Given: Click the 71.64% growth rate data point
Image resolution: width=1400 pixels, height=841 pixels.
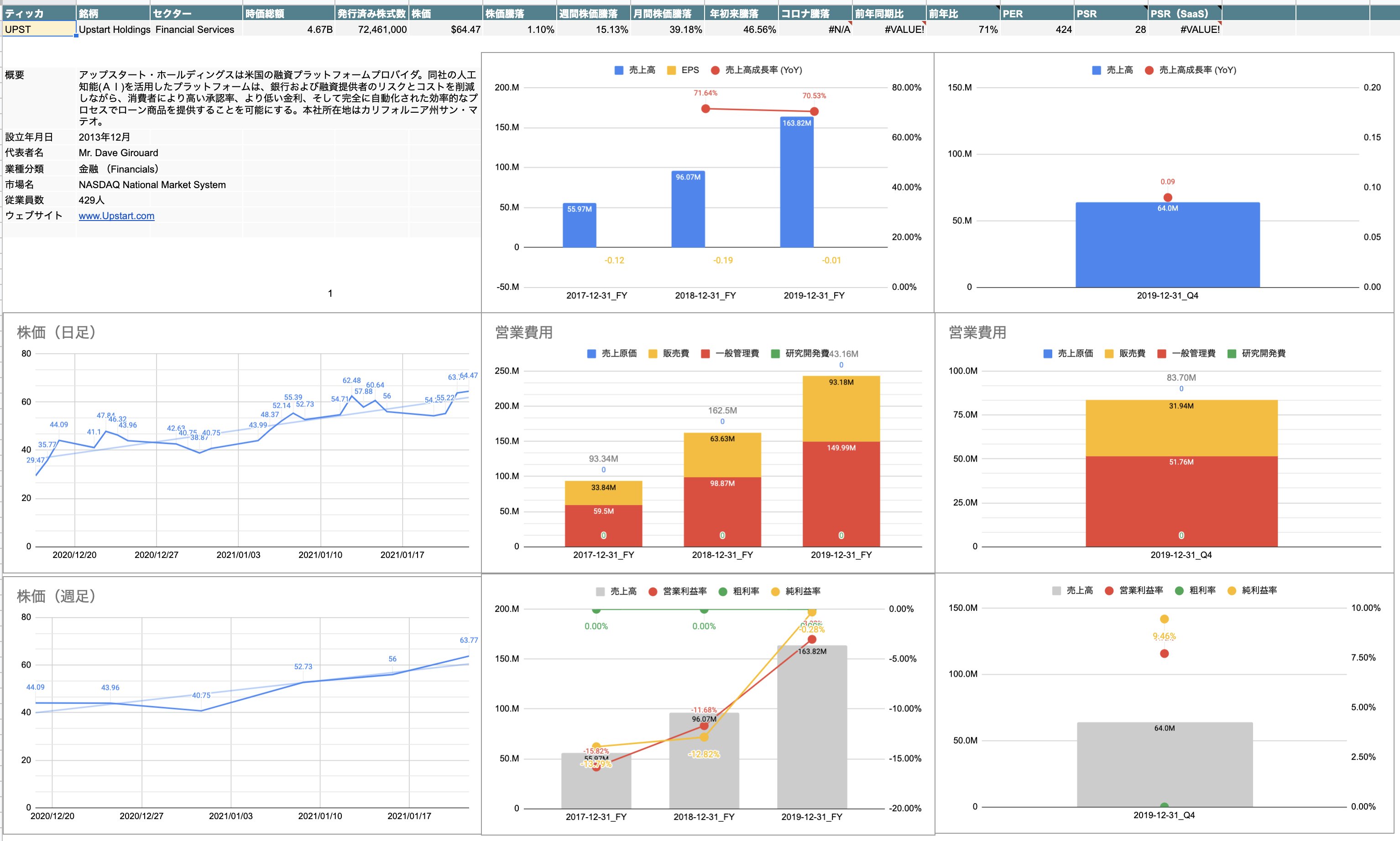Looking at the screenshot, I should pyautogui.click(x=705, y=108).
